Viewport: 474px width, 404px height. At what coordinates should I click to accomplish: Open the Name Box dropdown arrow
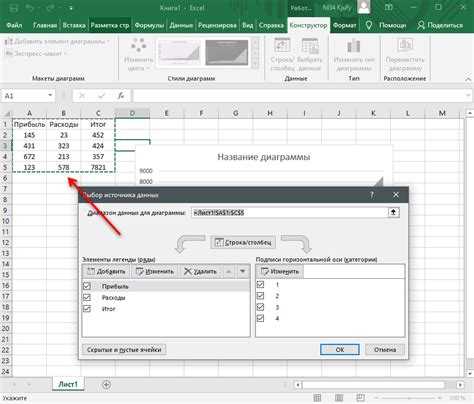(x=50, y=95)
